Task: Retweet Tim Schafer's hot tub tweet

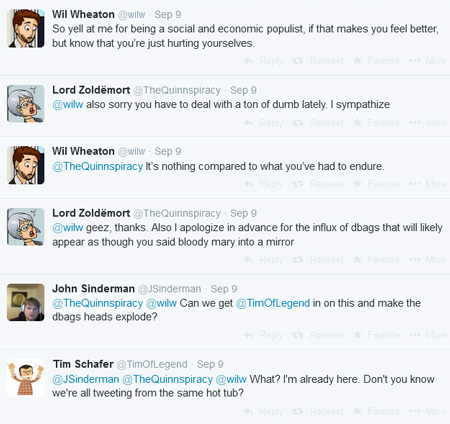Action: pyautogui.click(x=318, y=411)
